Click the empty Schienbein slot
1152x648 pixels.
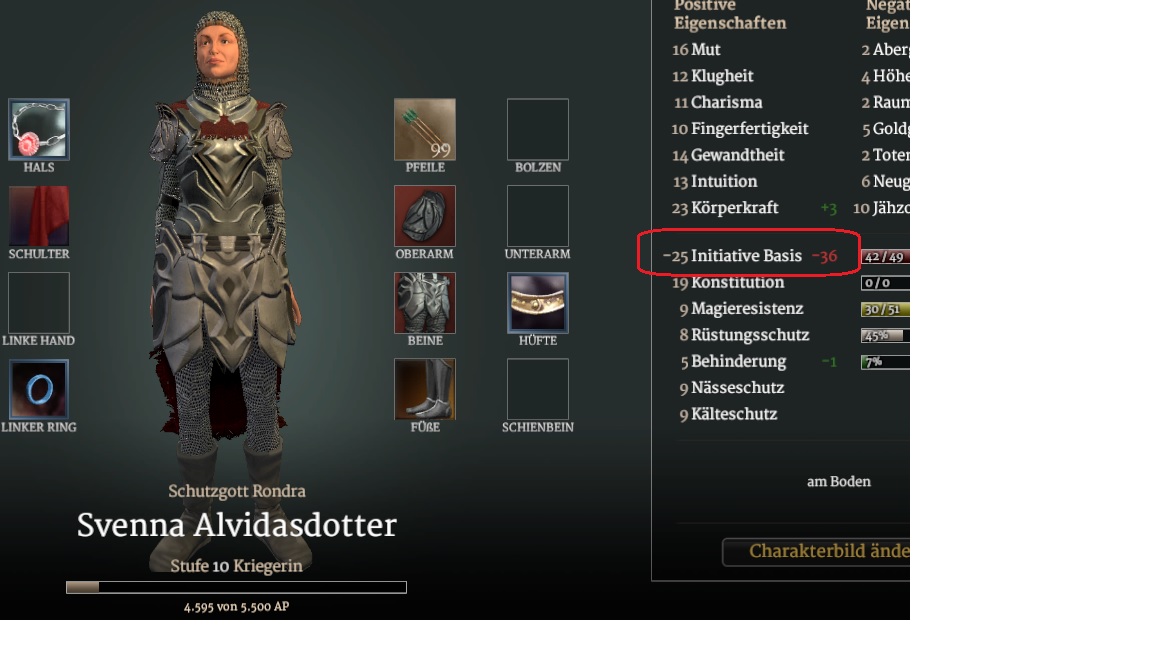pyautogui.click(x=538, y=389)
